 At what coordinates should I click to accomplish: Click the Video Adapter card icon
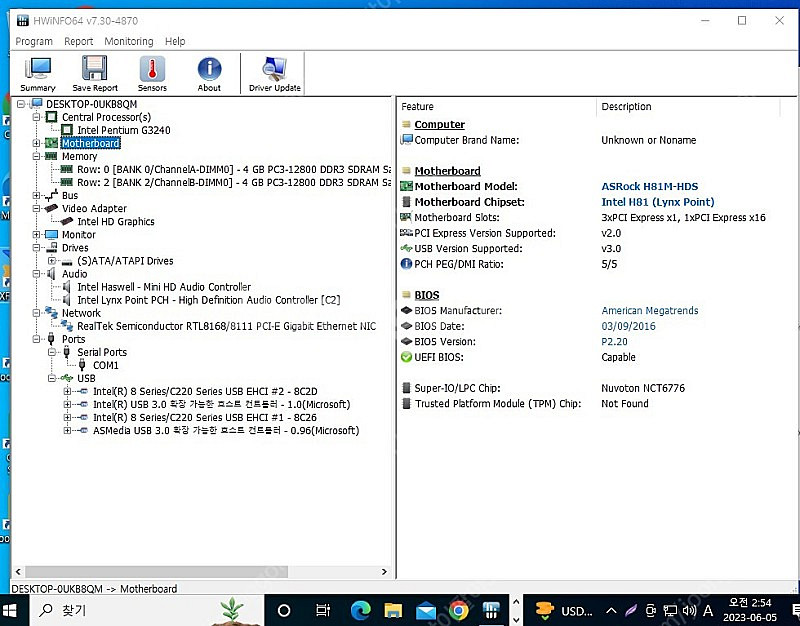click(x=51, y=209)
